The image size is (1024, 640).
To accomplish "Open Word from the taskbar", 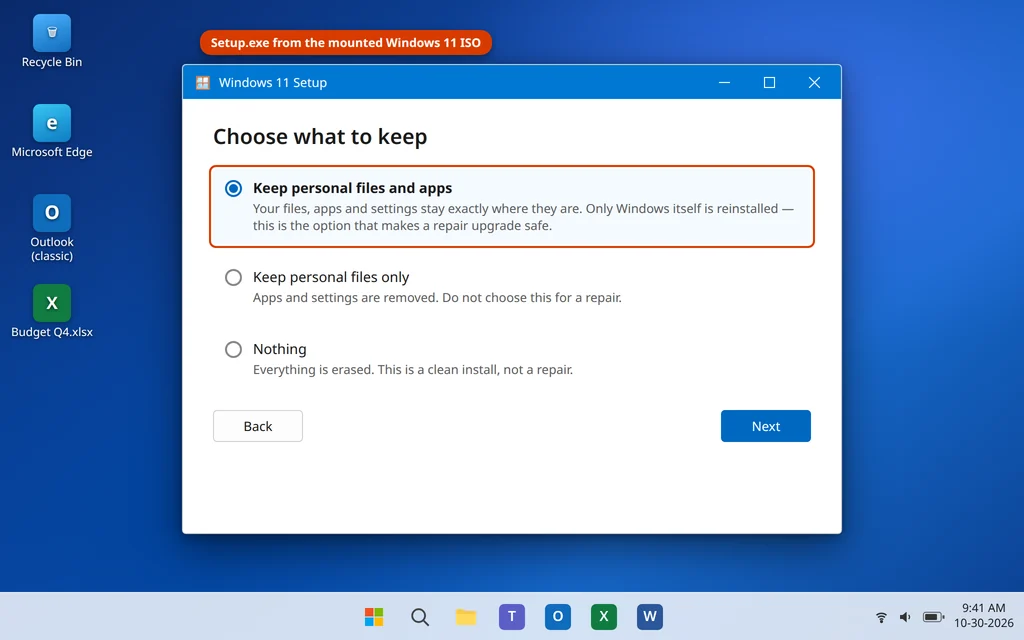I will [x=650, y=616].
